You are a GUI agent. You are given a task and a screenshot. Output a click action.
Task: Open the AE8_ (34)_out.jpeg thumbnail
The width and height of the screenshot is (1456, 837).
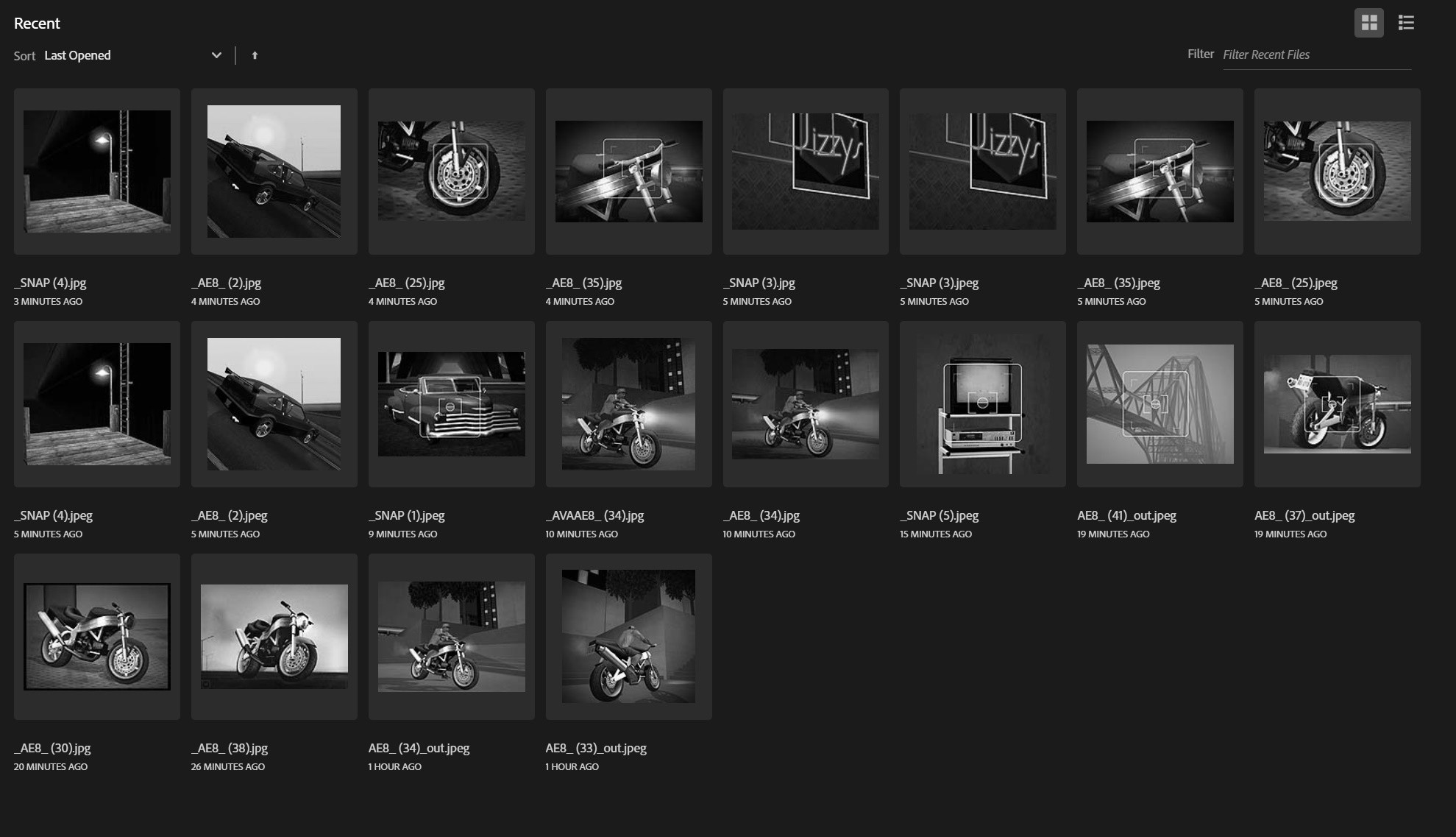(451, 637)
